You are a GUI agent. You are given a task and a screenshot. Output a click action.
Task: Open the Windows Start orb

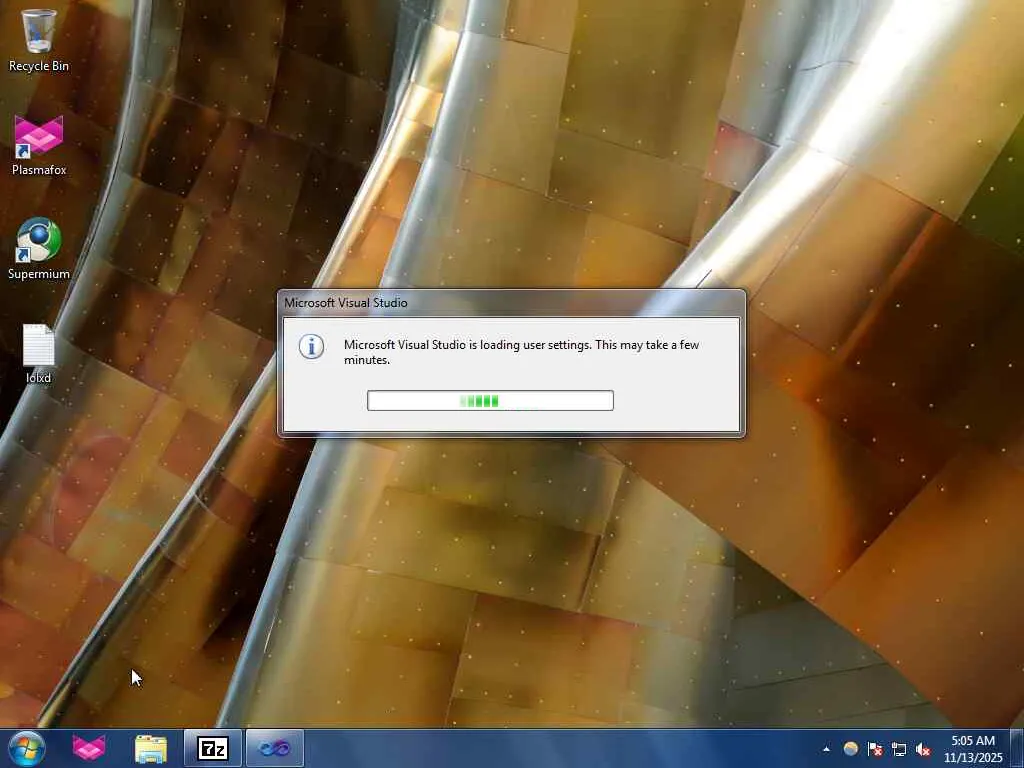(x=27, y=748)
